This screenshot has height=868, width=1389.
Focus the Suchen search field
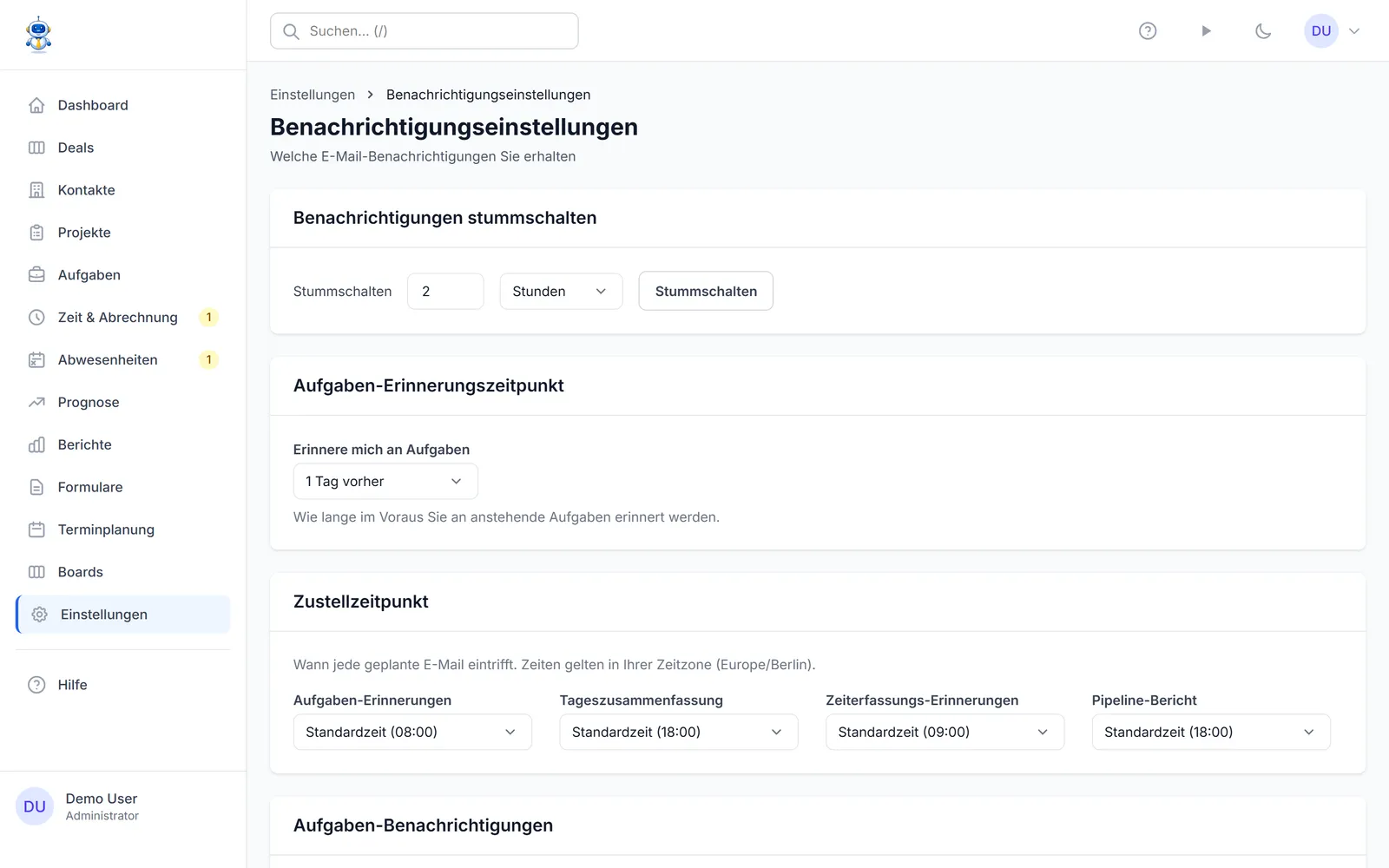425,31
